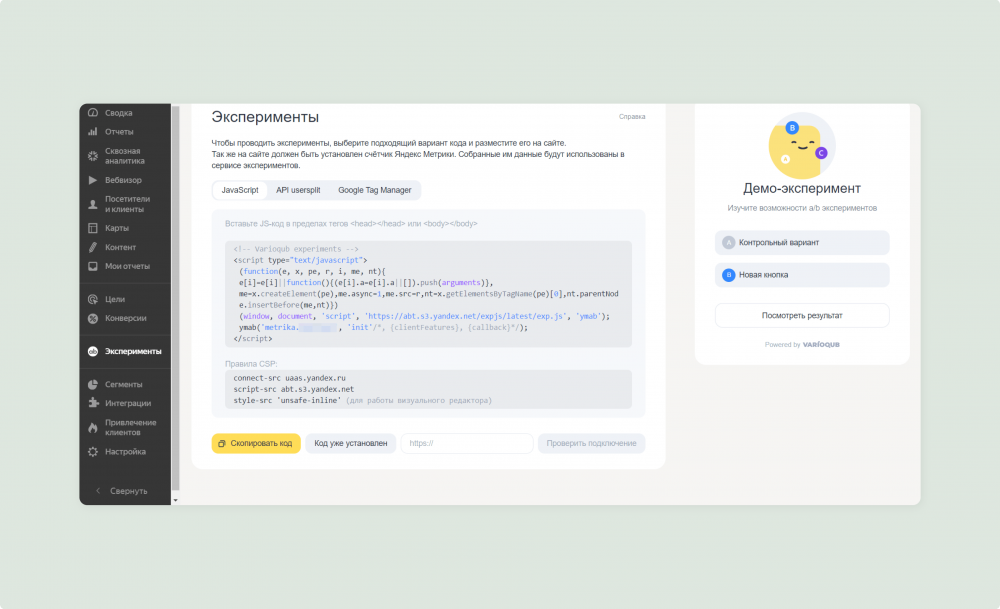The width and height of the screenshot is (1000, 609).
Task: Open the Вебвизор play icon
Action: pyautogui.click(x=92, y=180)
